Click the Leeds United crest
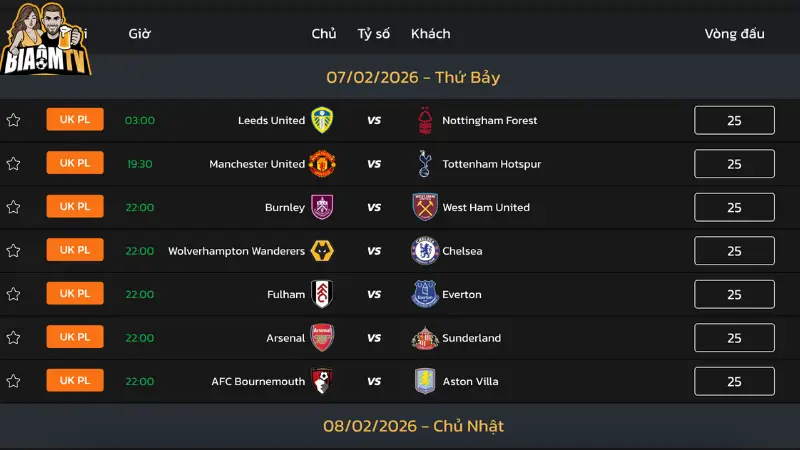 322,120
